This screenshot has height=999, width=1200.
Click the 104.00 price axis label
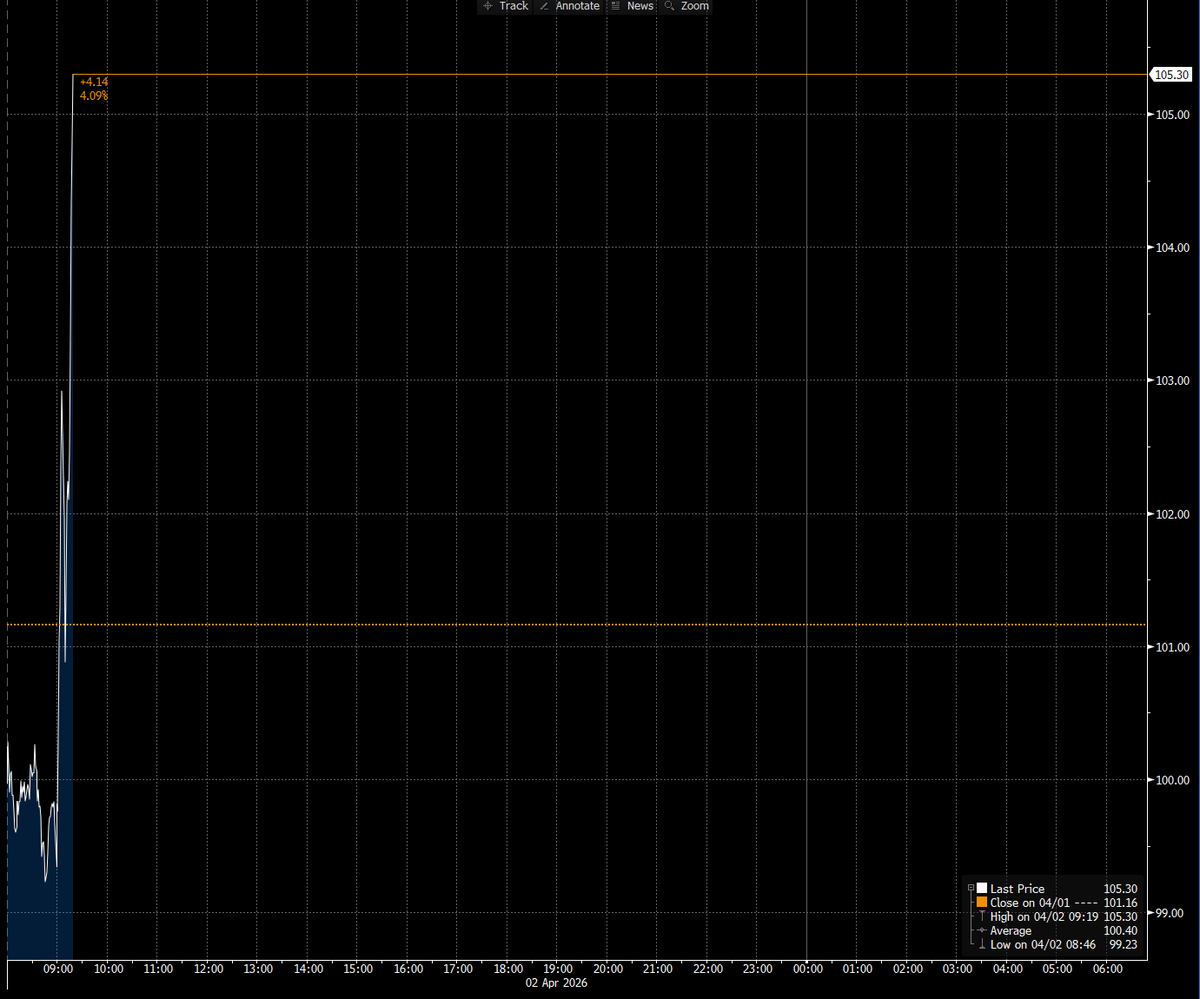pos(1173,247)
